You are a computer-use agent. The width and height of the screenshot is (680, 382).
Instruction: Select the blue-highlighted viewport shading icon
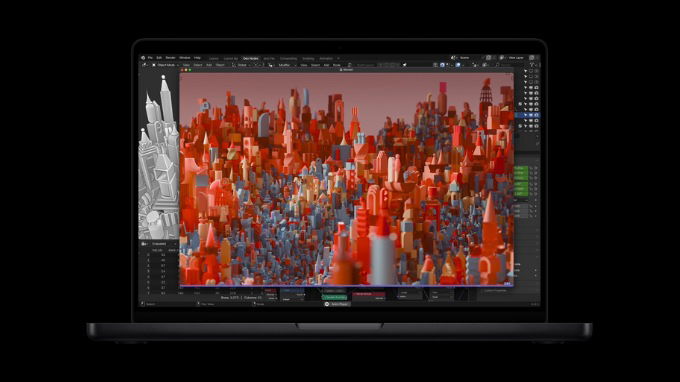coord(458,65)
